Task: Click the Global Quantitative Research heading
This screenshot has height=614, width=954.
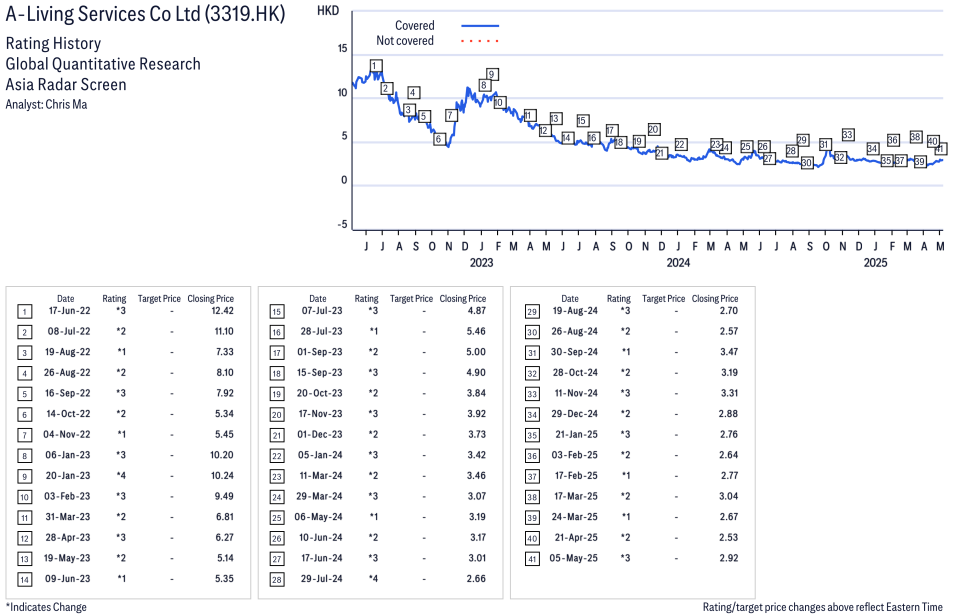Action: [x=103, y=64]
